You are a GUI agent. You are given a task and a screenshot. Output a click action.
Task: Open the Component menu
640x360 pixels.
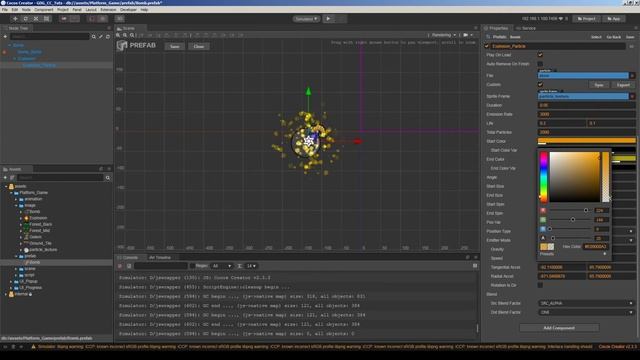pos(44,9)
